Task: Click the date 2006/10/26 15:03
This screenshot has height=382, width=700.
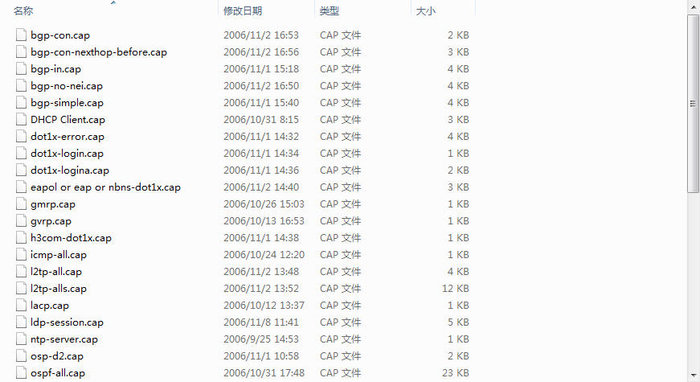Action: [x=264, y=204]
